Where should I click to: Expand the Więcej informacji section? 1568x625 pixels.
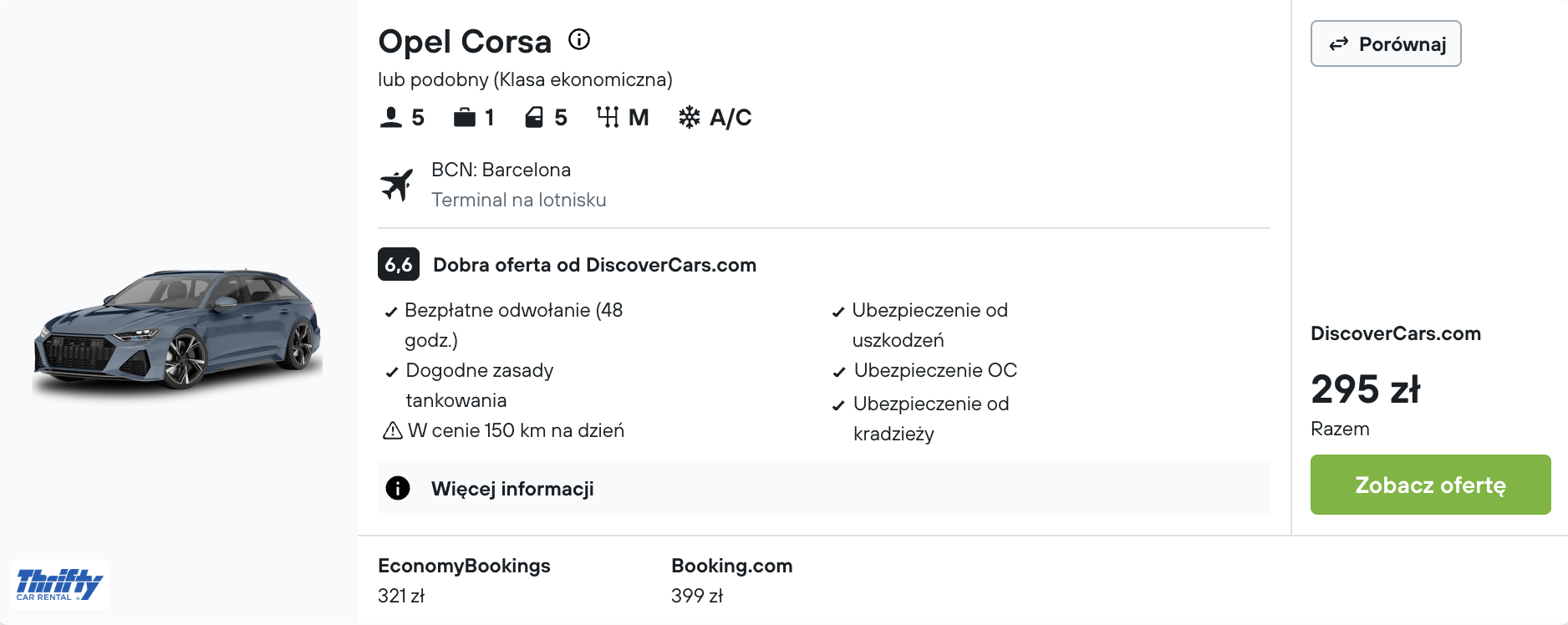(824, 488)
